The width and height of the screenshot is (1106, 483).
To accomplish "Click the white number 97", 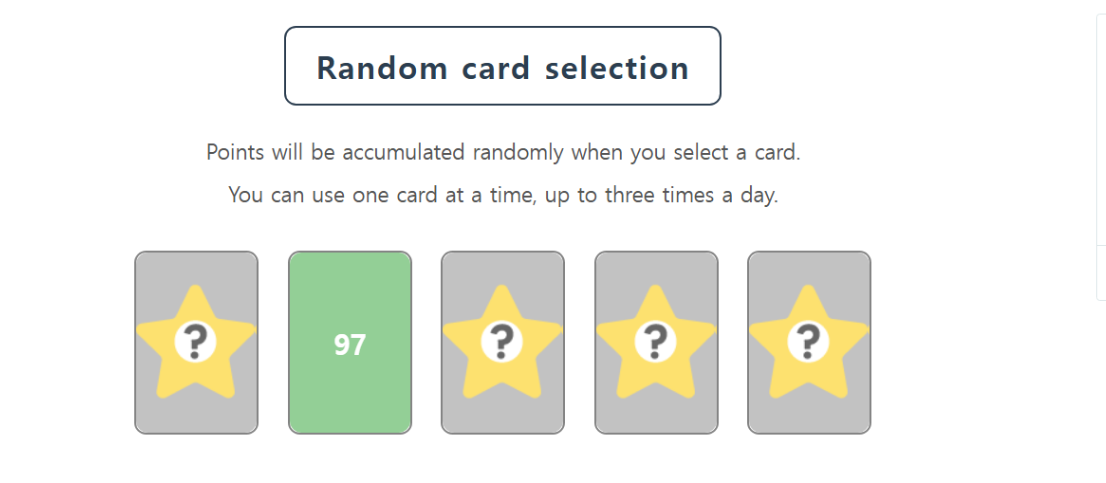I will (350, 346).
